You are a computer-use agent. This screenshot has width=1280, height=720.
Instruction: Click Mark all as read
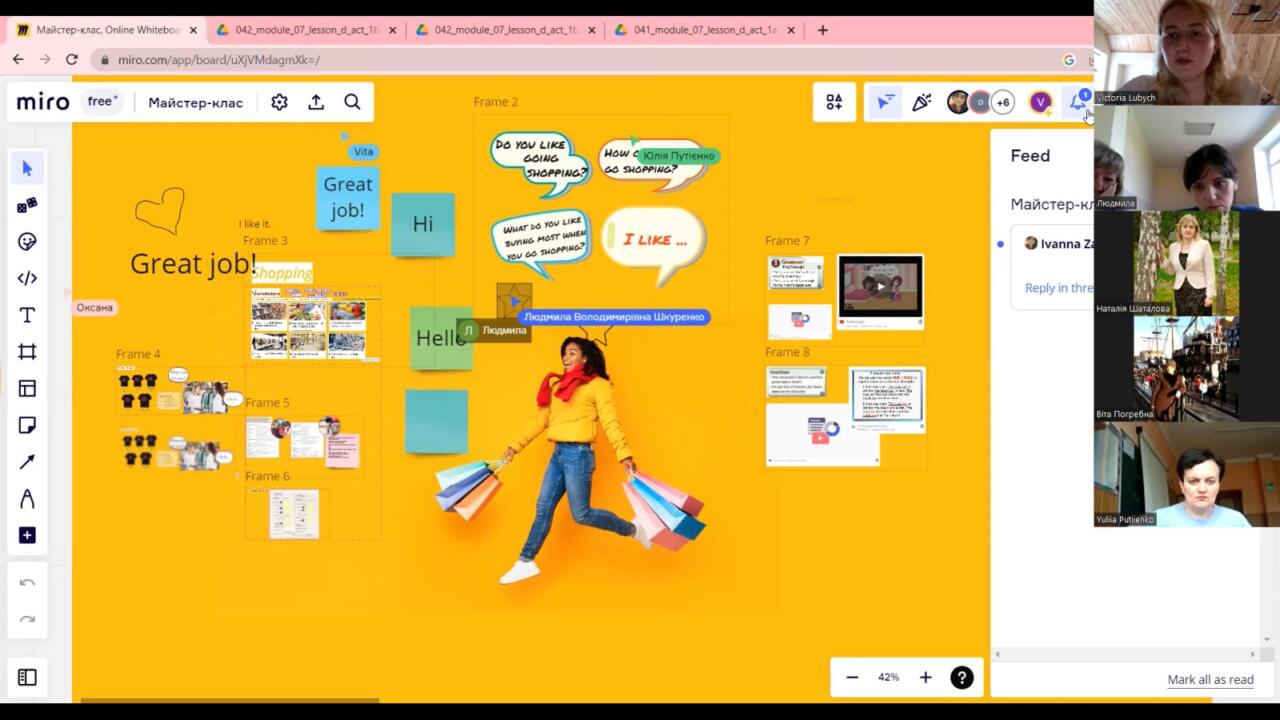(1210, 680)
